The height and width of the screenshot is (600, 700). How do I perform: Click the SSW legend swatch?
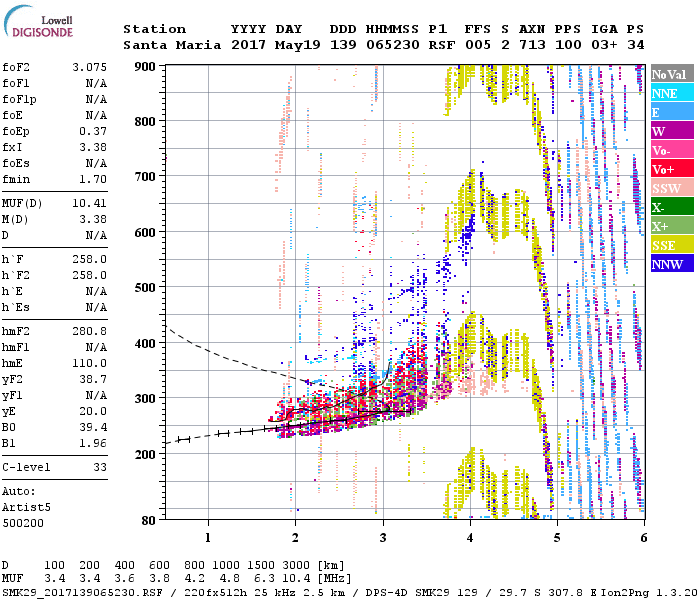(672, 188)
